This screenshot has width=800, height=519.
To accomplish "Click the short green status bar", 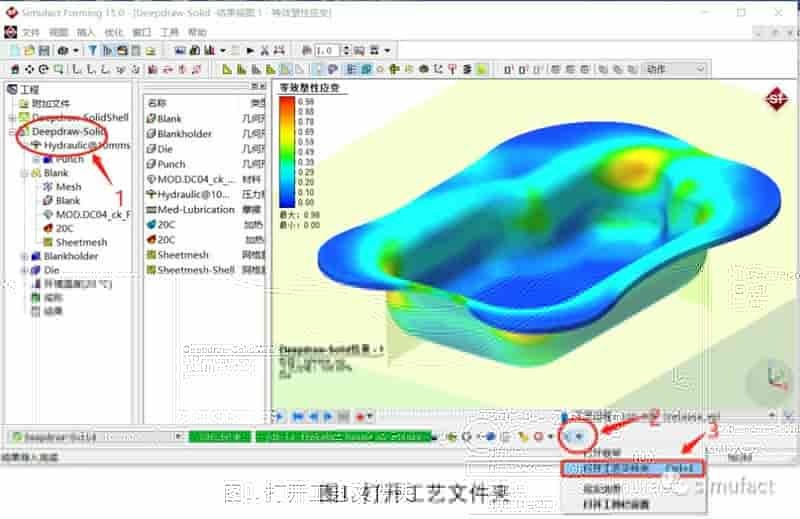I will click(220, 437).
